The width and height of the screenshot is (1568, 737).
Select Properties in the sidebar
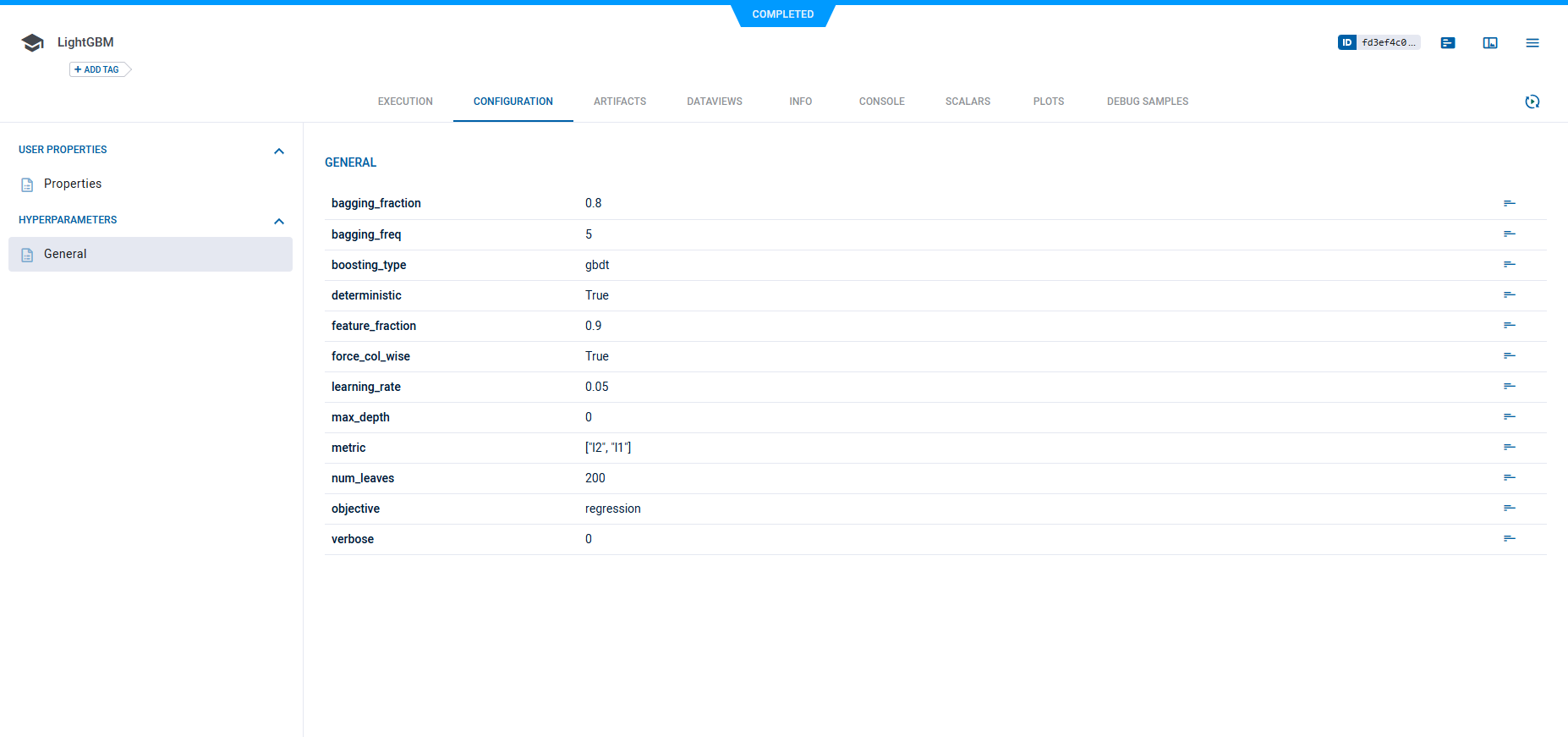click(x=73, y=184)
